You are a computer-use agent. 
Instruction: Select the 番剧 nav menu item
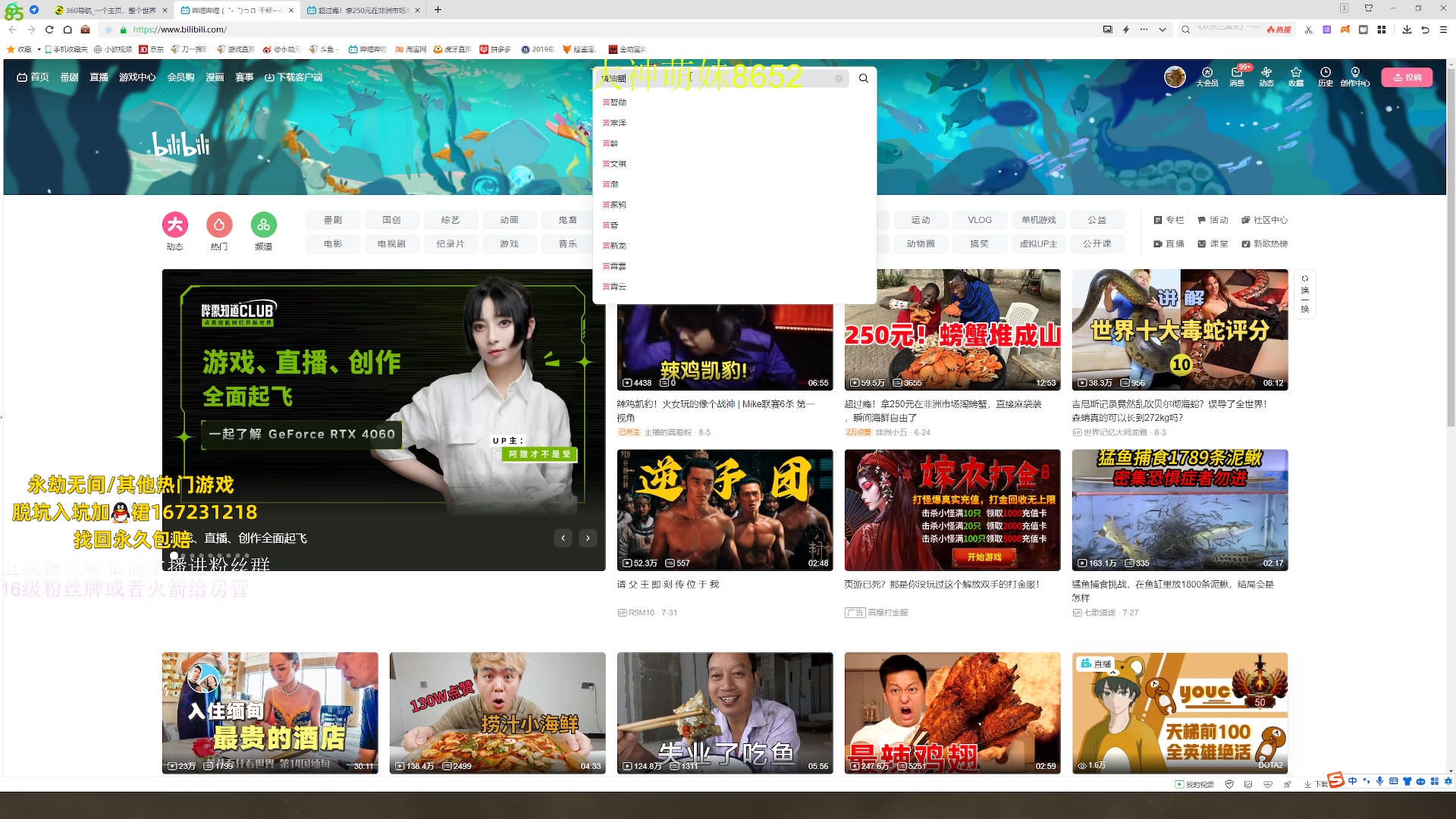point(69,77)
